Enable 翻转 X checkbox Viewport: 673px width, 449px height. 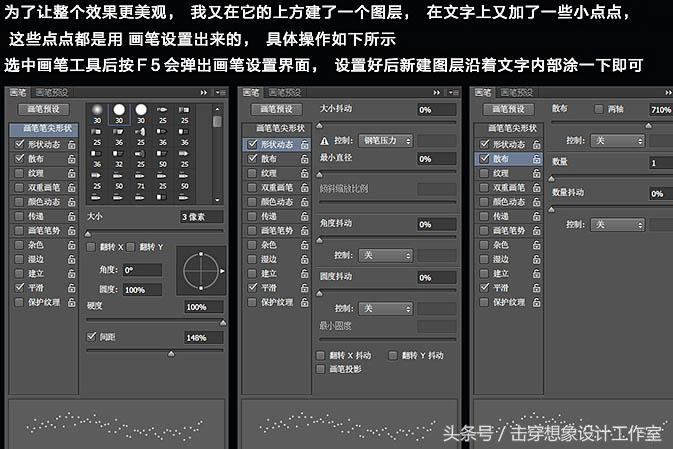(x=91, y=247)
